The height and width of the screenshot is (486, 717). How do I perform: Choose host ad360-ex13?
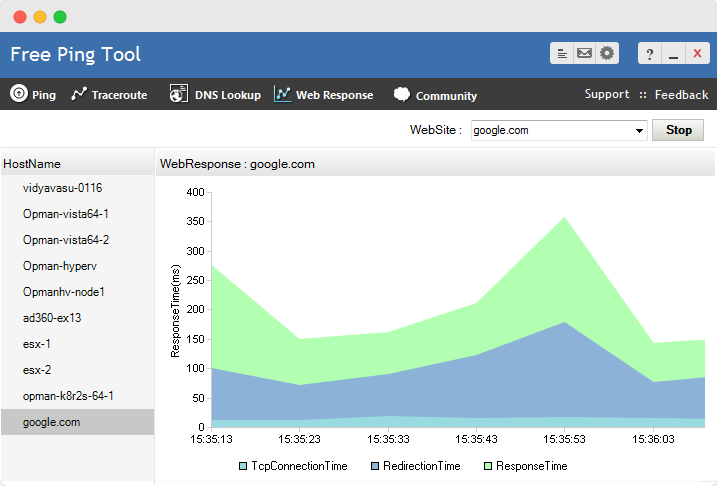point(52,318)
